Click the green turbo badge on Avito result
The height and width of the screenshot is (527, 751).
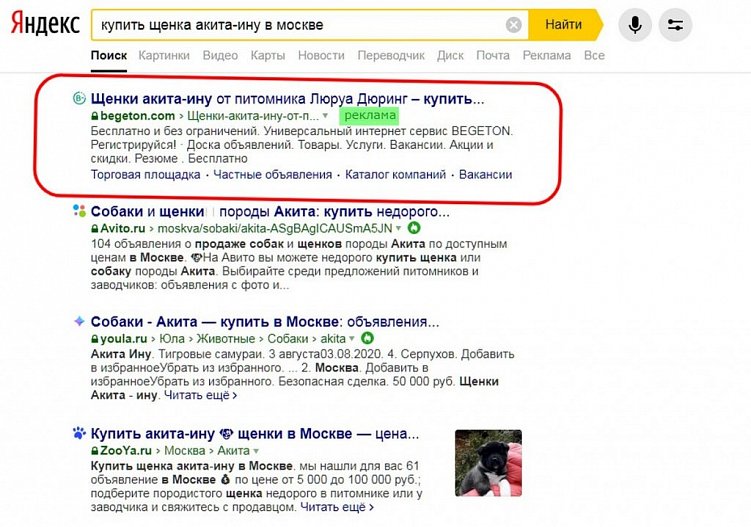click(414, 228)
